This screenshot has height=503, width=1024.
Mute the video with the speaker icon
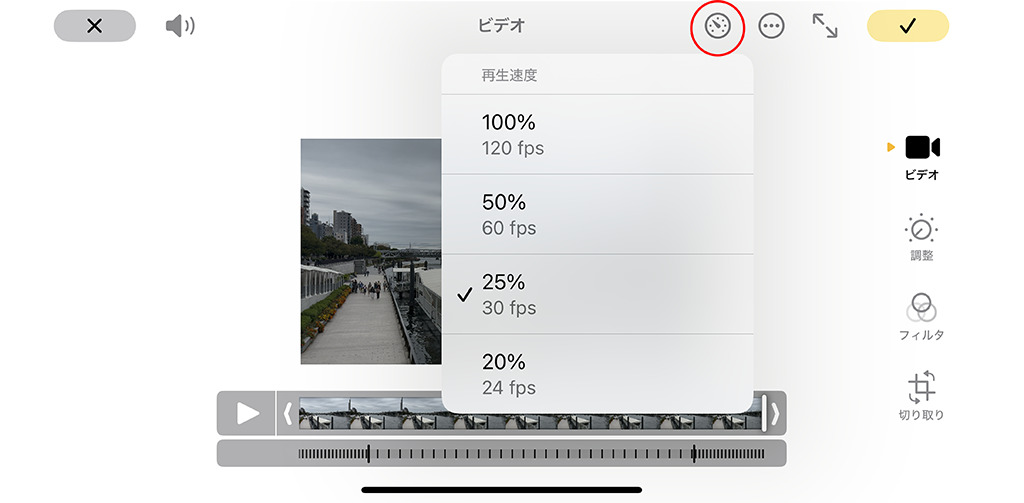tap(180, 26)
